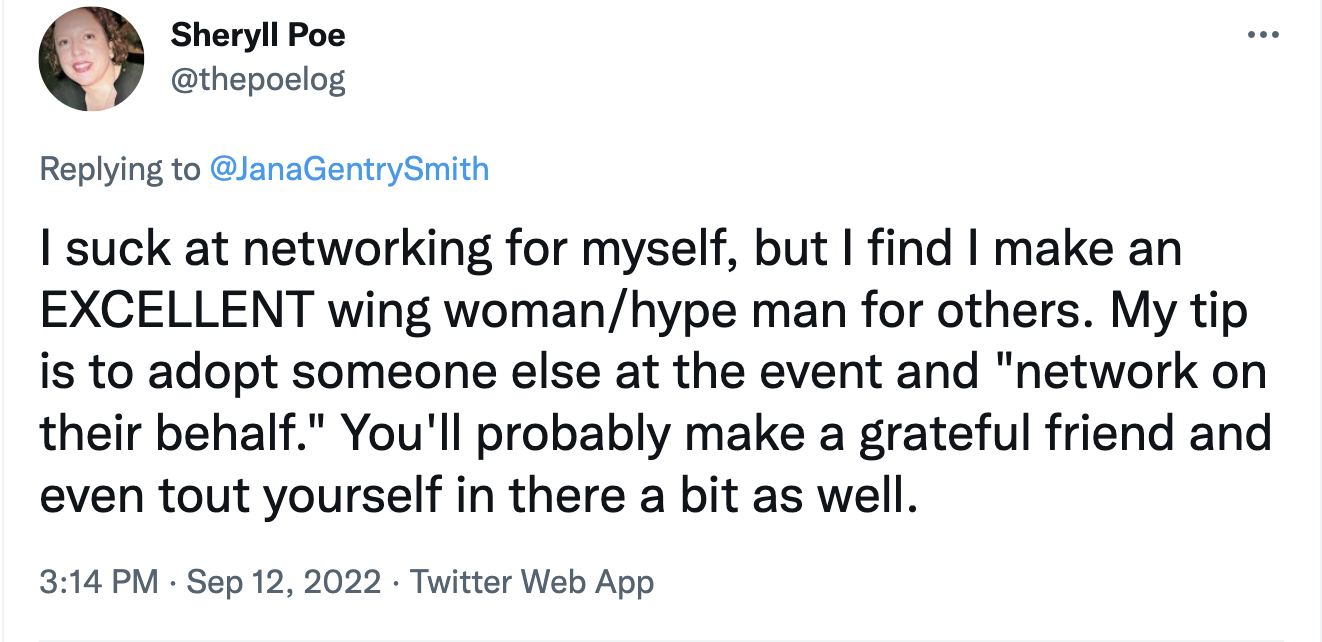Open the Sheryll Poe display name link

[258, 36]
